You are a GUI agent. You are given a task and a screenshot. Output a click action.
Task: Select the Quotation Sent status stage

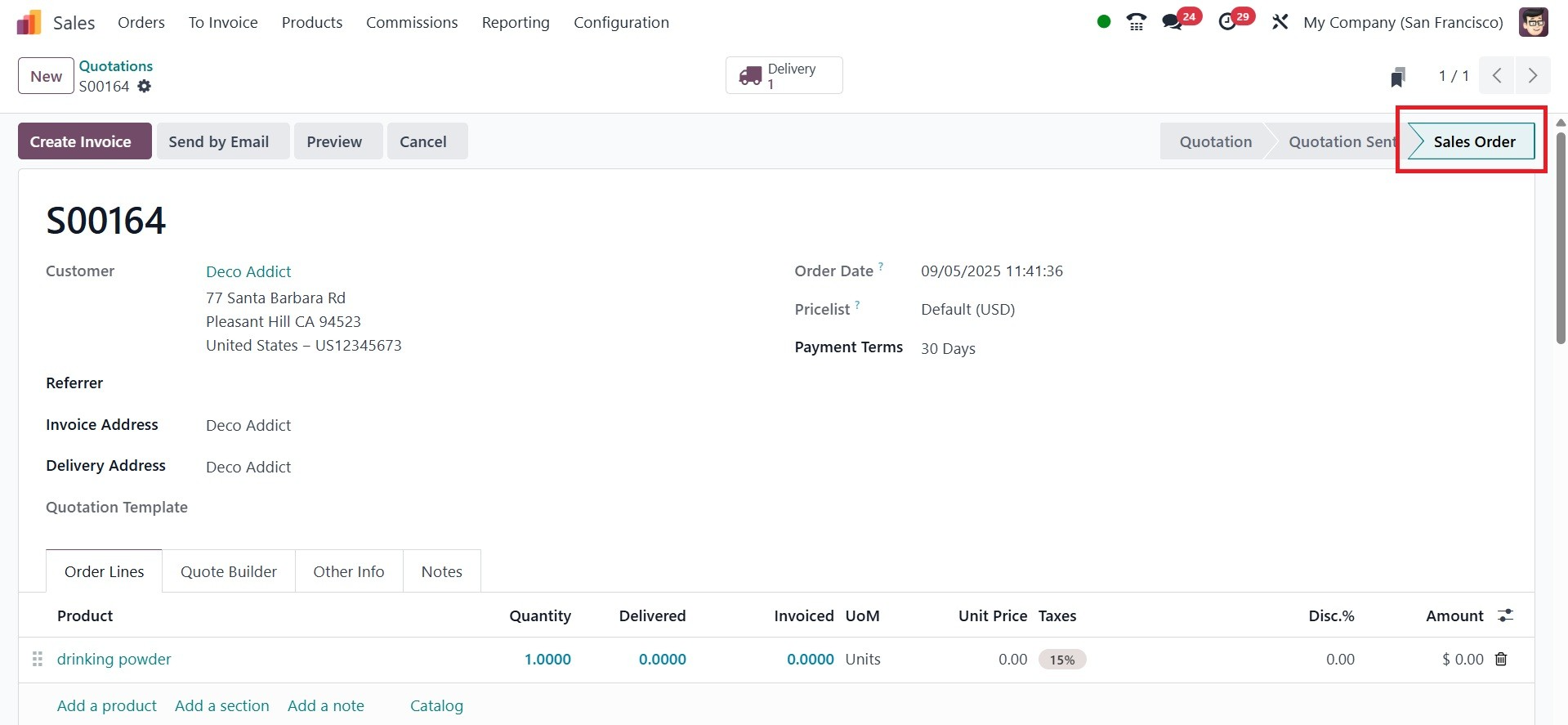(1342, 141)
